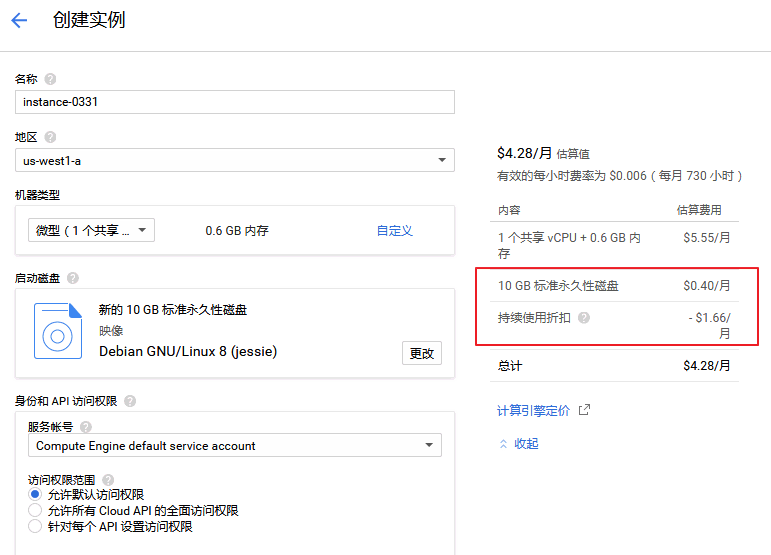Viewport: 771px width, 555px height.
Task: Click the help icon beside 访问权限范围
Action: point(108,480)
